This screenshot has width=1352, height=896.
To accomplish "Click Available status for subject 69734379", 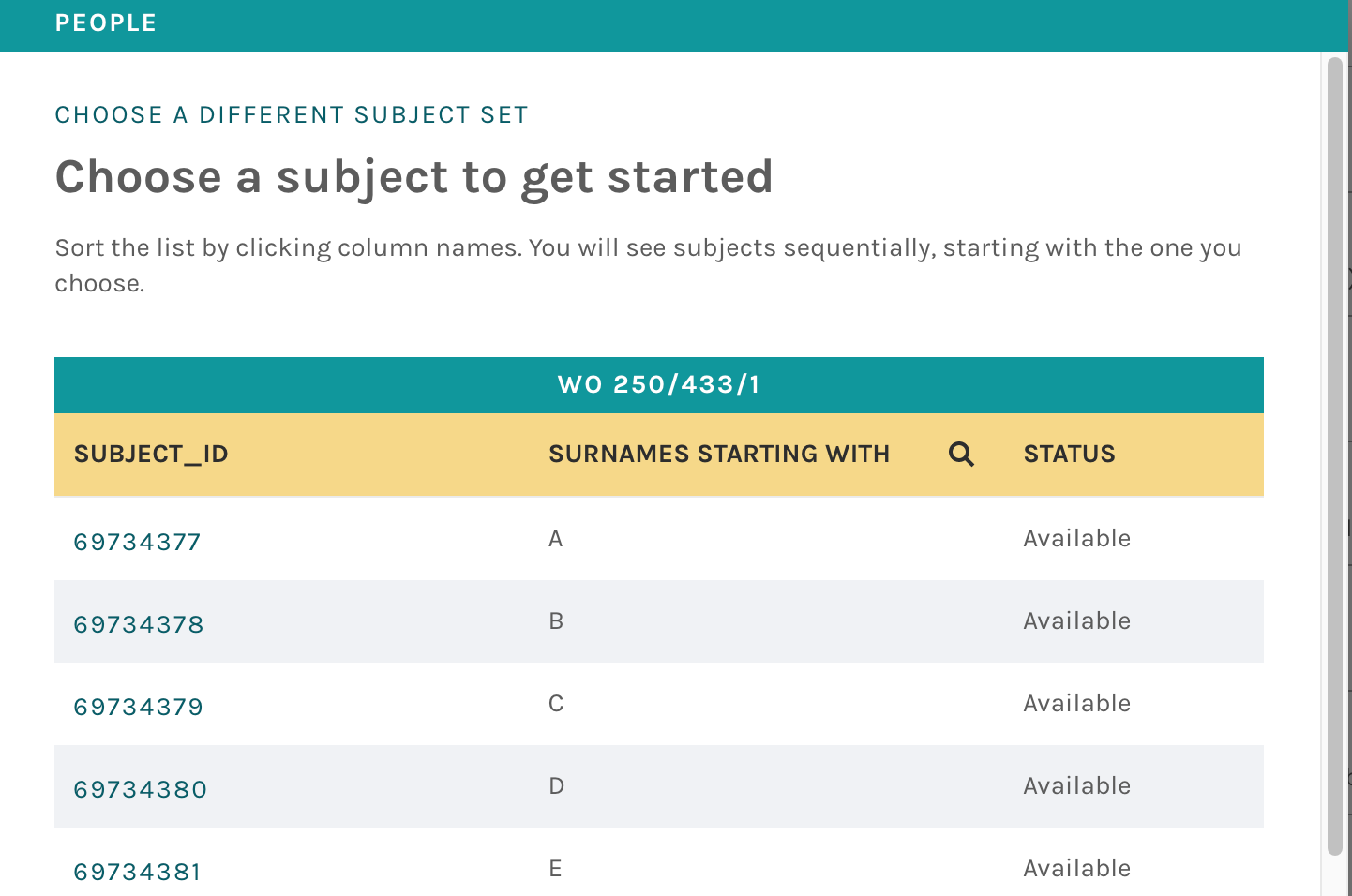I will click(x=1076, y=704).
